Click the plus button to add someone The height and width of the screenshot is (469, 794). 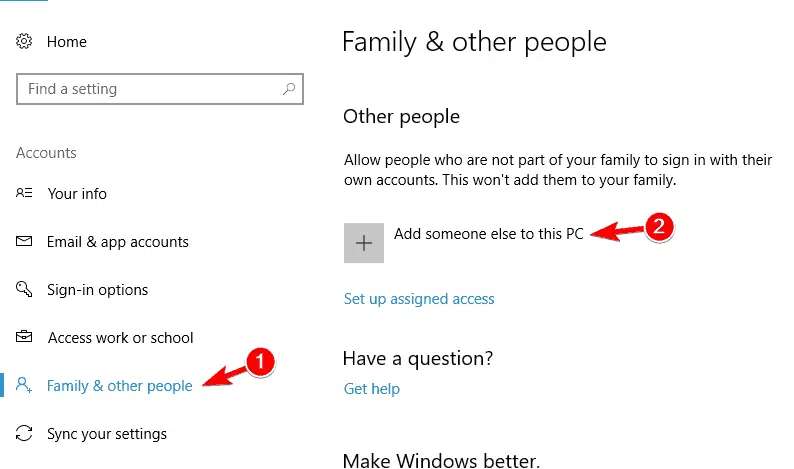[364, 243]
